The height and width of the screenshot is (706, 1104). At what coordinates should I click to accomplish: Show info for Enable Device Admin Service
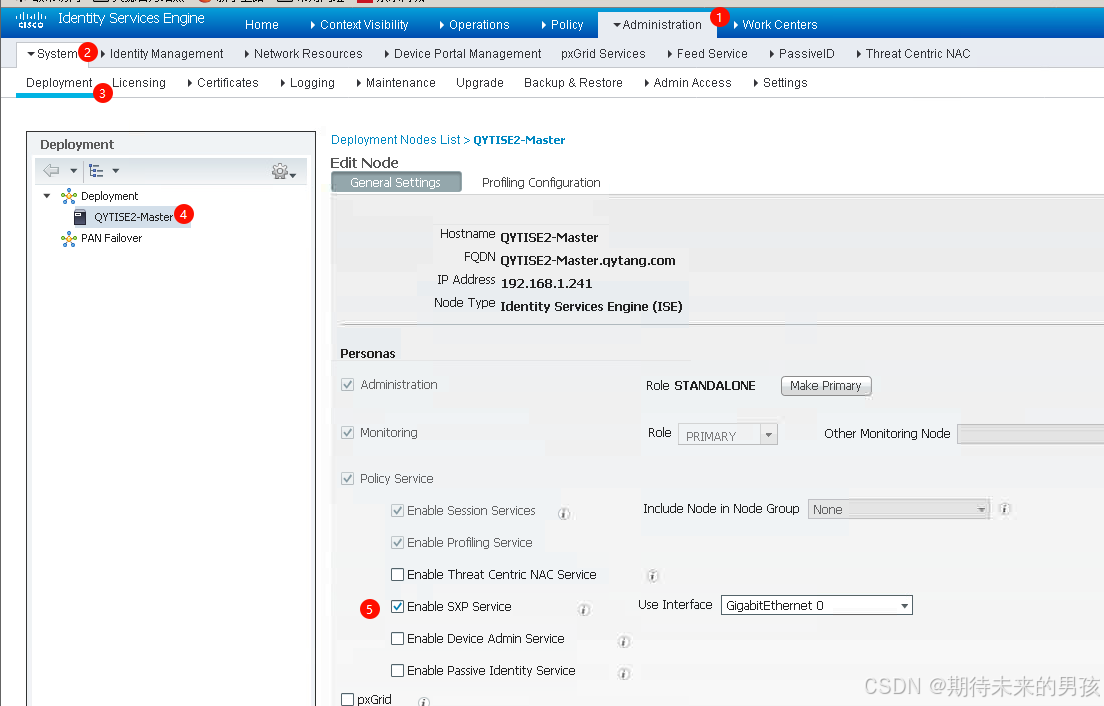tap(623, 641)
